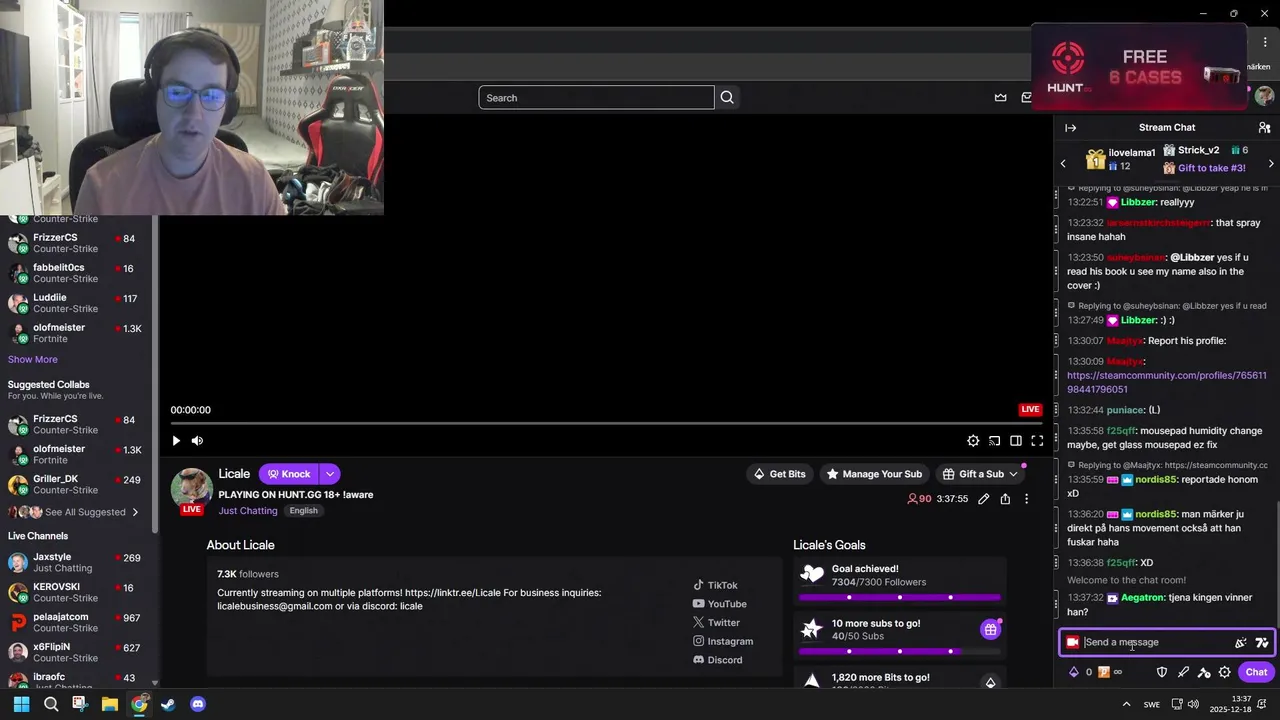Mute the stream volume icon
1280x720 pixels.
point(197,441)
